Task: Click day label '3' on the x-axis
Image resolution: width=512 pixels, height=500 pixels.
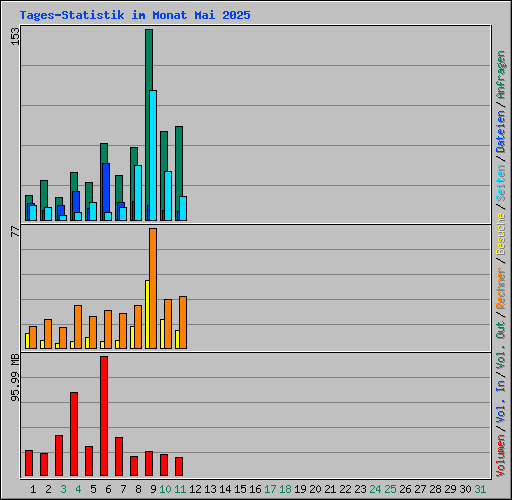Action: click(x=63, y=489)
